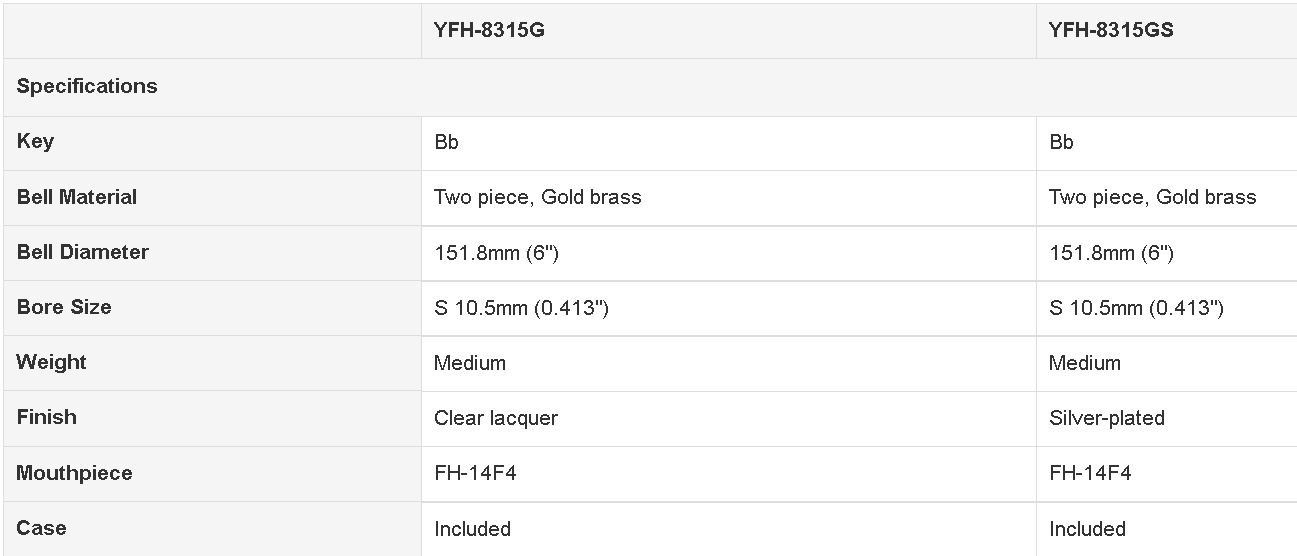Click YFH-8315G's bell diameter 151.8mm value
1297x556 pixels.
[496, 253]
